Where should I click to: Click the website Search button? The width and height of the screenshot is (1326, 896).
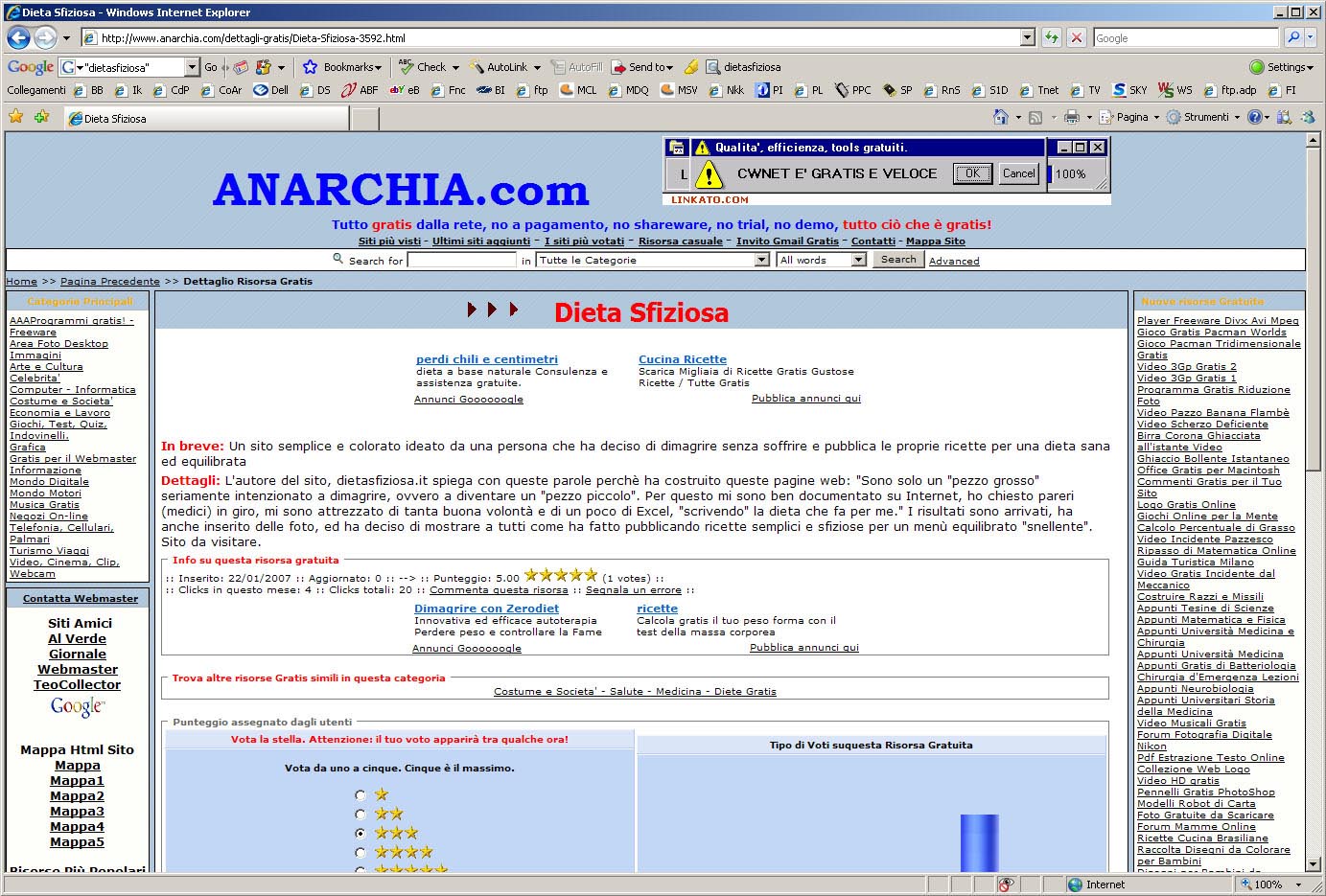(898, 260)
